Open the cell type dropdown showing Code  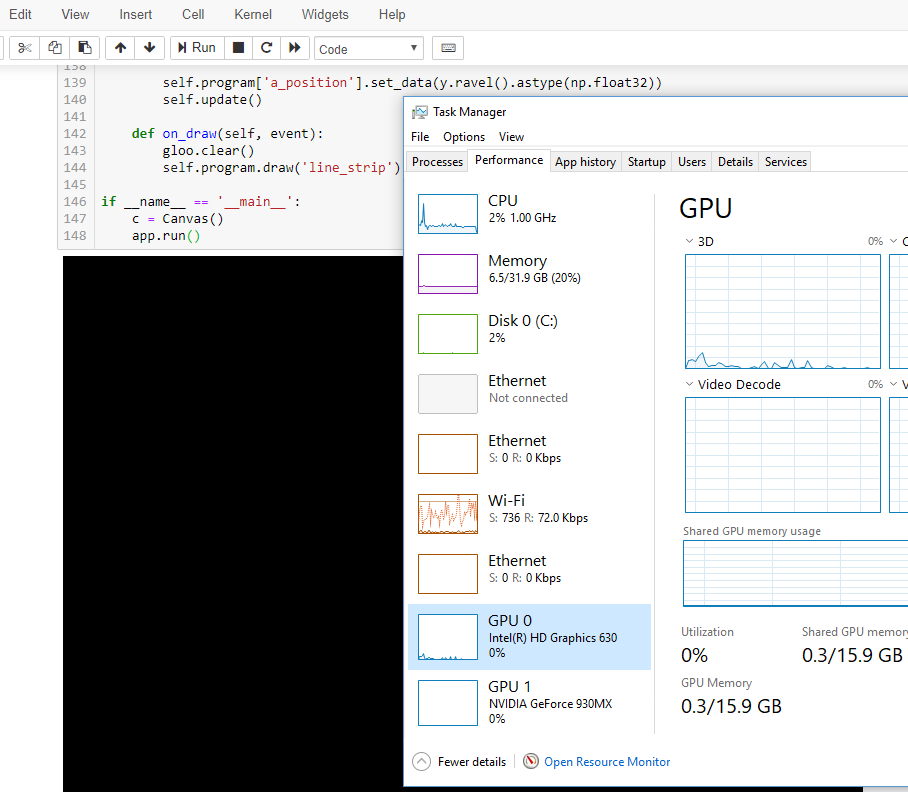[x=369, y=47]
